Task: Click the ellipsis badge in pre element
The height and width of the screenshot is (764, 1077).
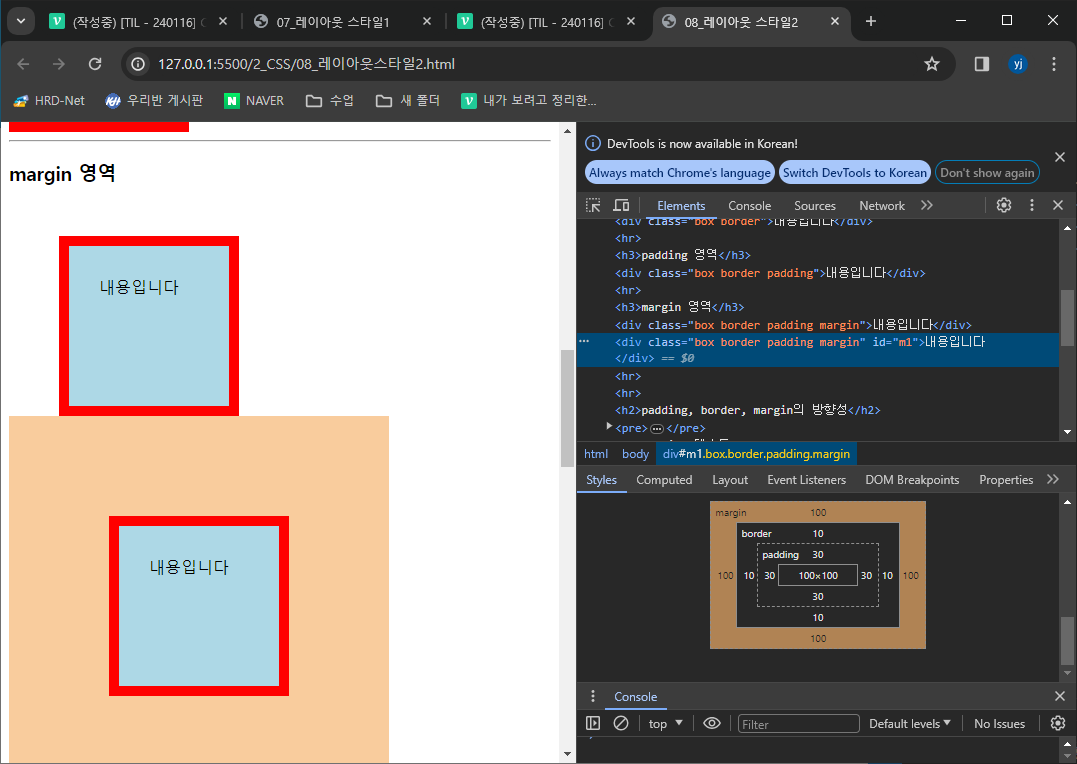Action: point(657,429)
